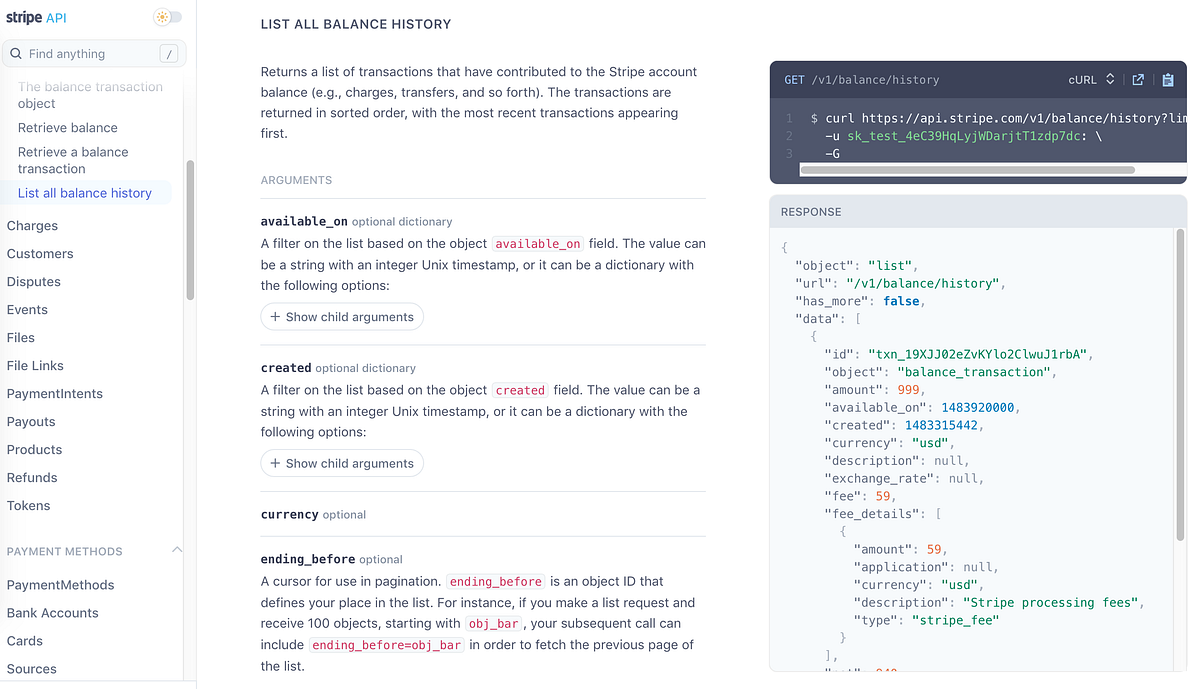This screenshot has height=689, width=1200.
Task: Click the Stripe API logo
Action: tap(37, 17)
